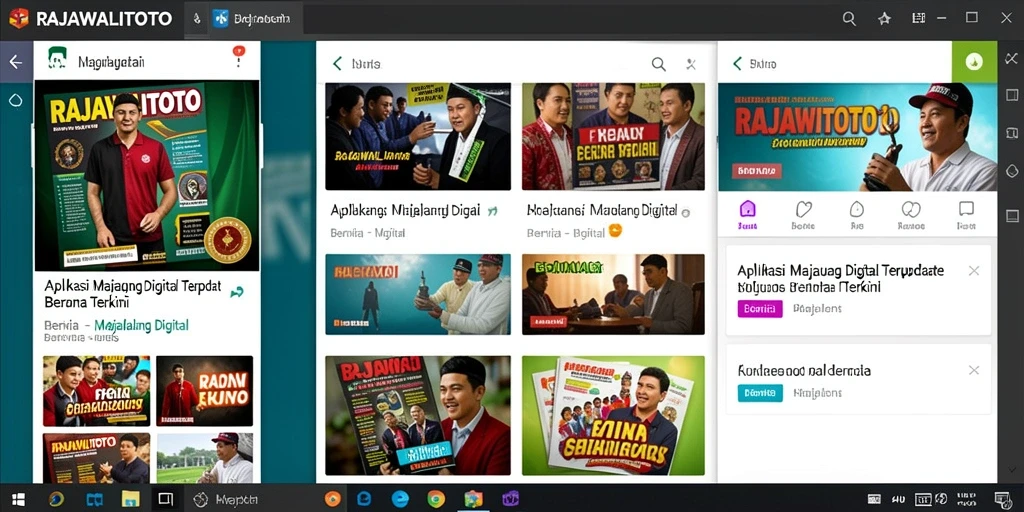The height and width of the screenshot is (512, 1024).
Task: Open the red batik group thumbnail
Action: 613,136
